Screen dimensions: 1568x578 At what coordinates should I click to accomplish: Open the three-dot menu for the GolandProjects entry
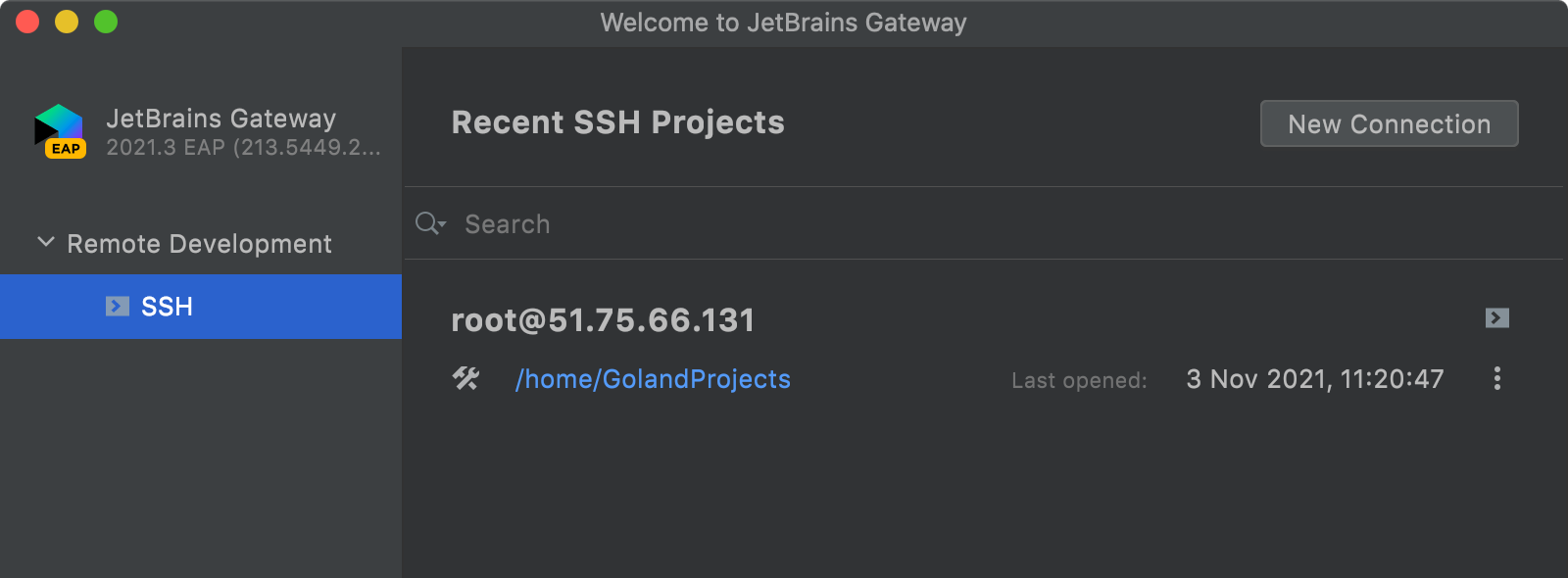pyautogui.click(x=1497, y=379)
